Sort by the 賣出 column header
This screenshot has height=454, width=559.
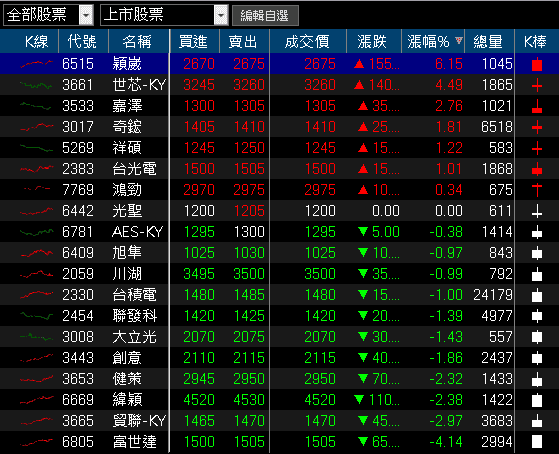[x=243, y=42]
